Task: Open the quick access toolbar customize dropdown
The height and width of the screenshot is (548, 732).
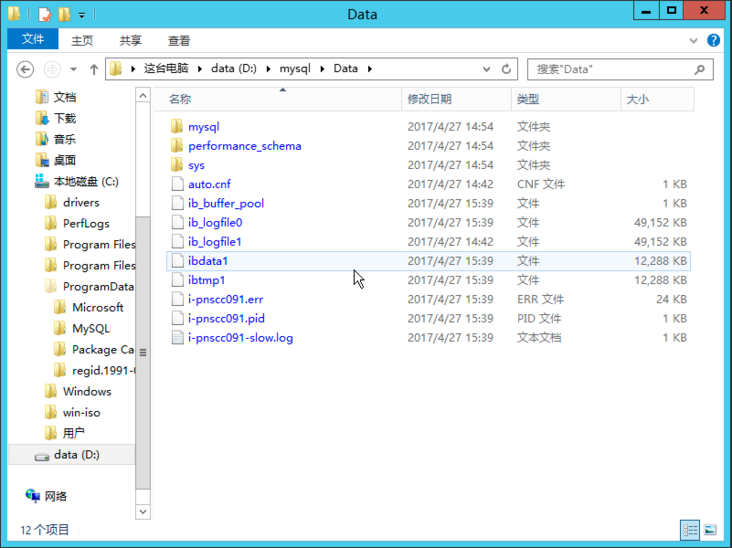Action: (x=82, y=15)
